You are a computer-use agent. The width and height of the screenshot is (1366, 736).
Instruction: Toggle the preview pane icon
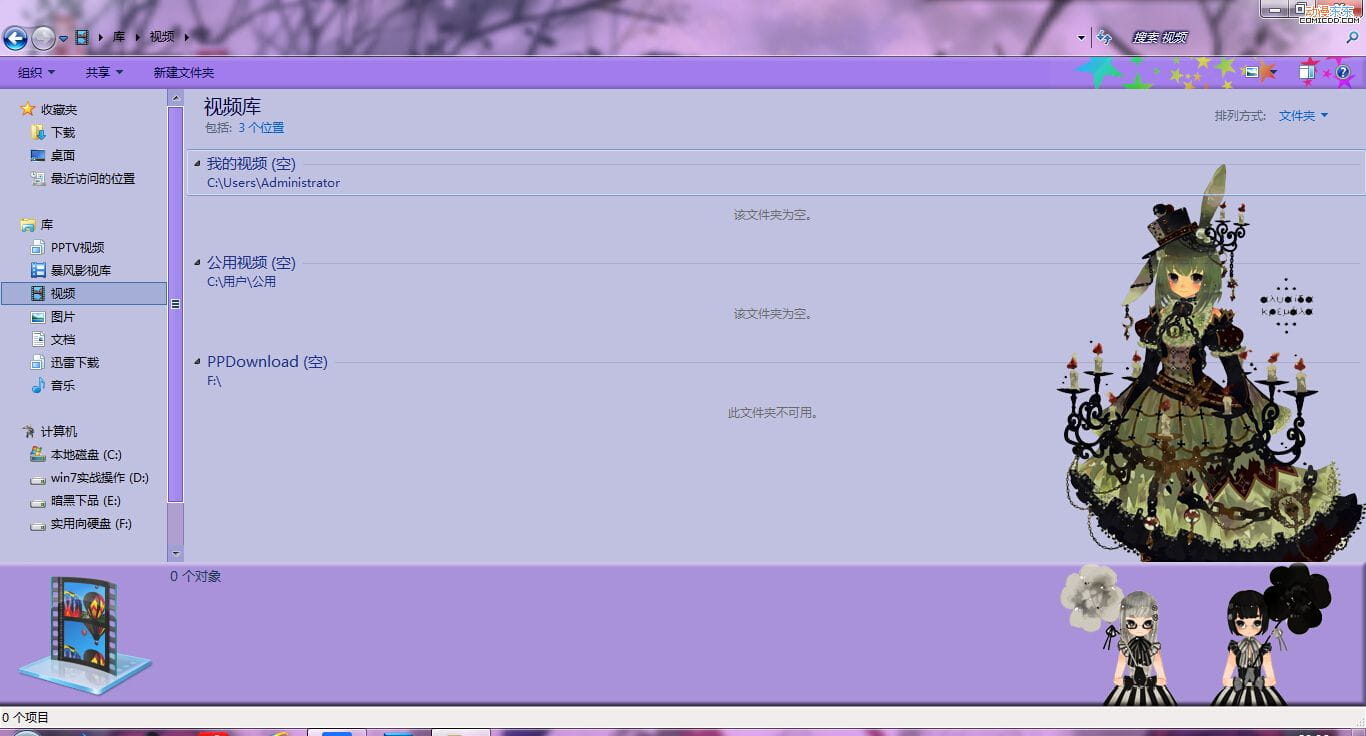click(x=1307, y=71)
